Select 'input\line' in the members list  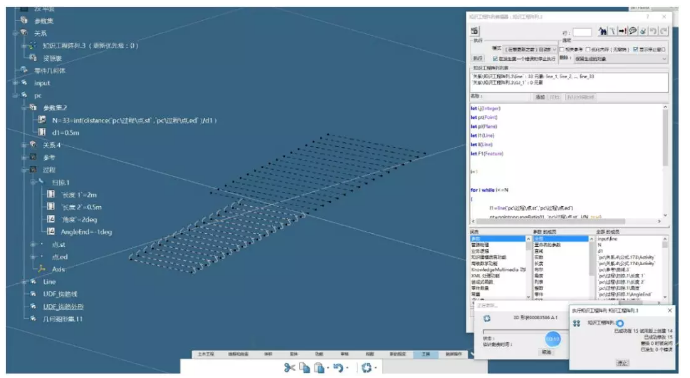[x=608, y=239]
